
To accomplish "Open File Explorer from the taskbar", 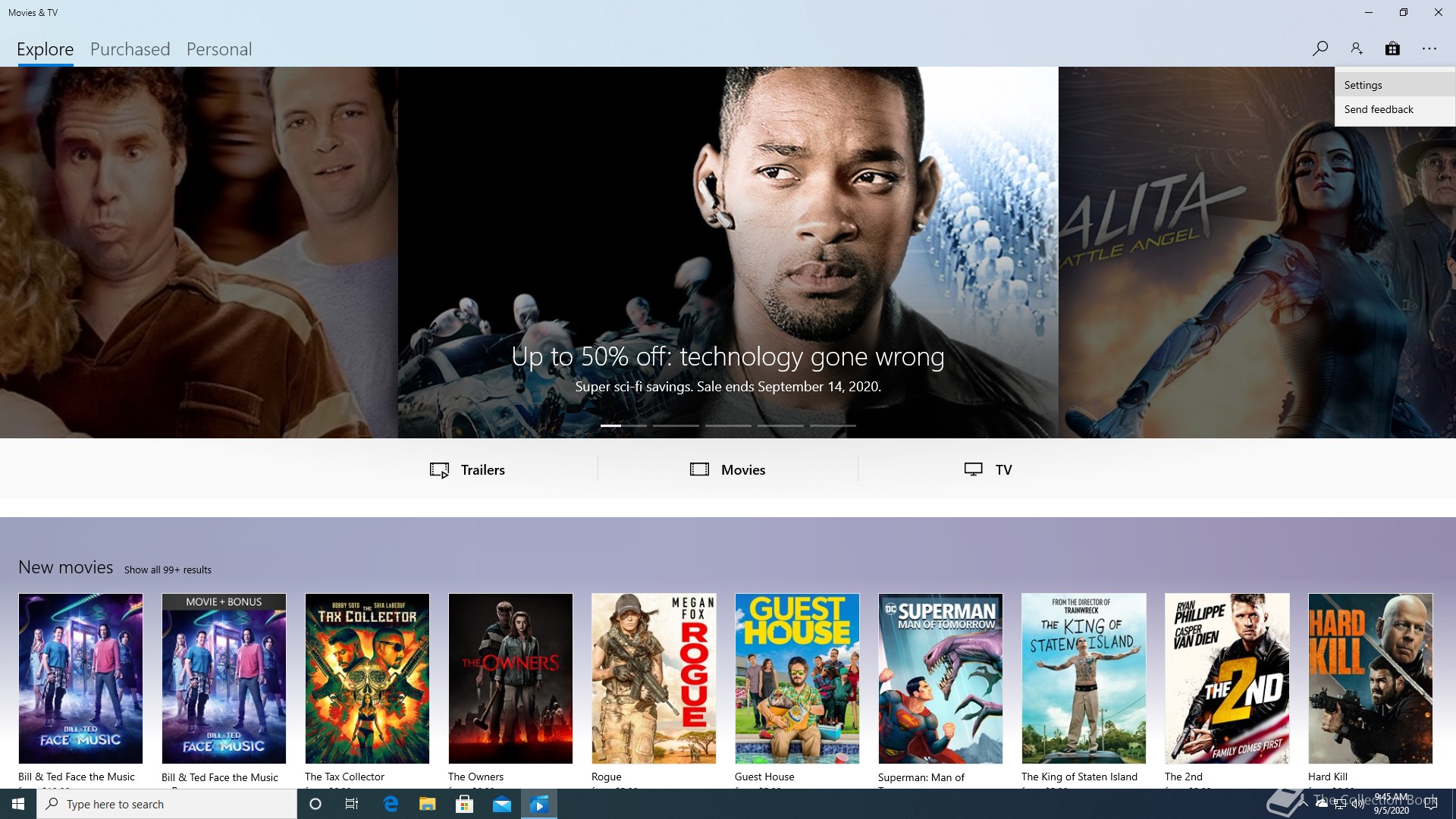I will pyautogui.click(x=428, y=804).
